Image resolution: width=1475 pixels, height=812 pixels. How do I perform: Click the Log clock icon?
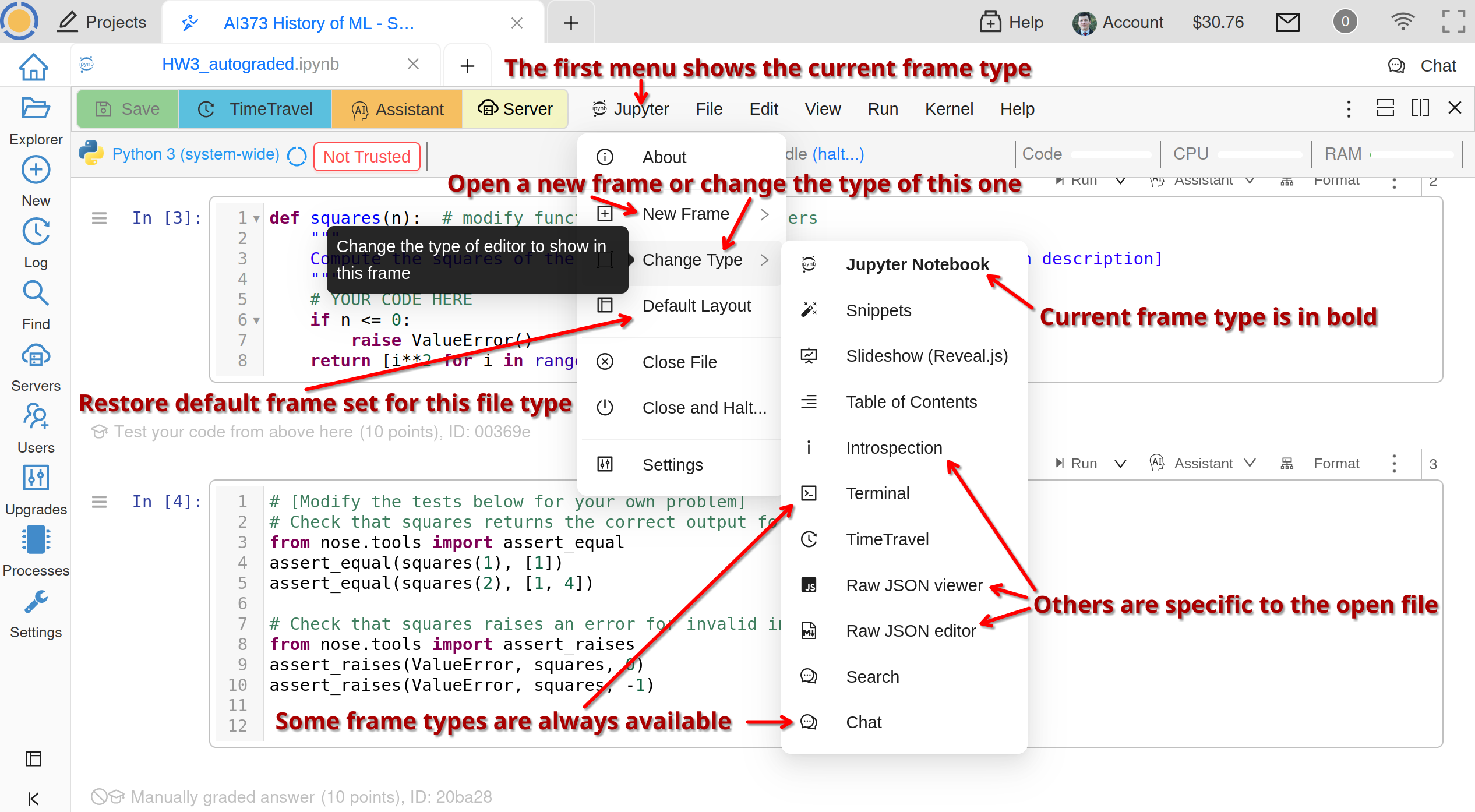[x=36, y=232]
